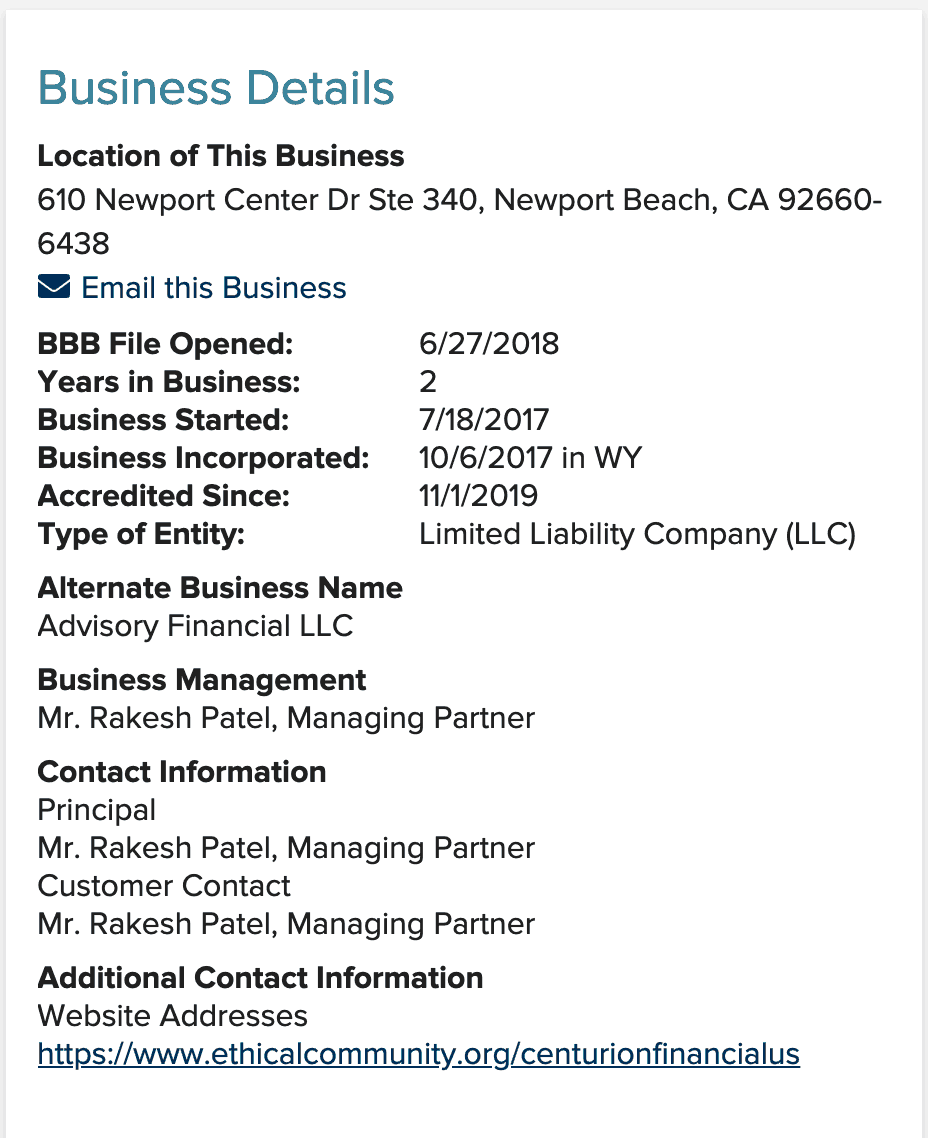928x1138 pixels.
Task: Click the Additional Contact Information heading
Action: [x=260, y=978]
